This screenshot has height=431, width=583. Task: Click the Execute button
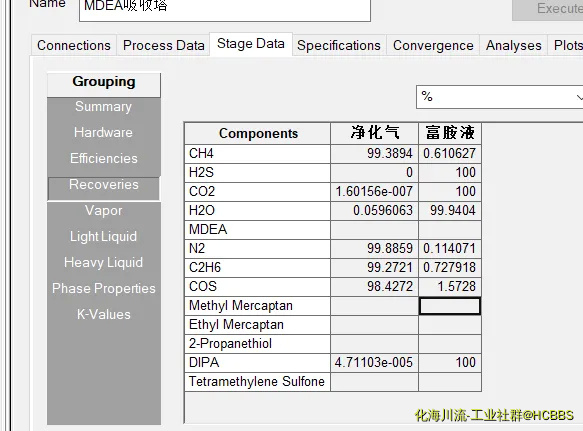[548, 9]
